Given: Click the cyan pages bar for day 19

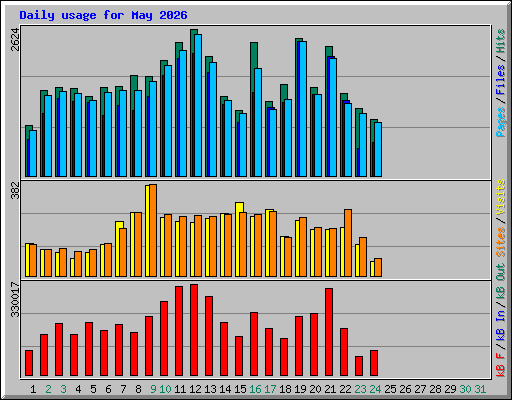Looking at the screenshot, I should pyautogui.click(x=303, y=109).
